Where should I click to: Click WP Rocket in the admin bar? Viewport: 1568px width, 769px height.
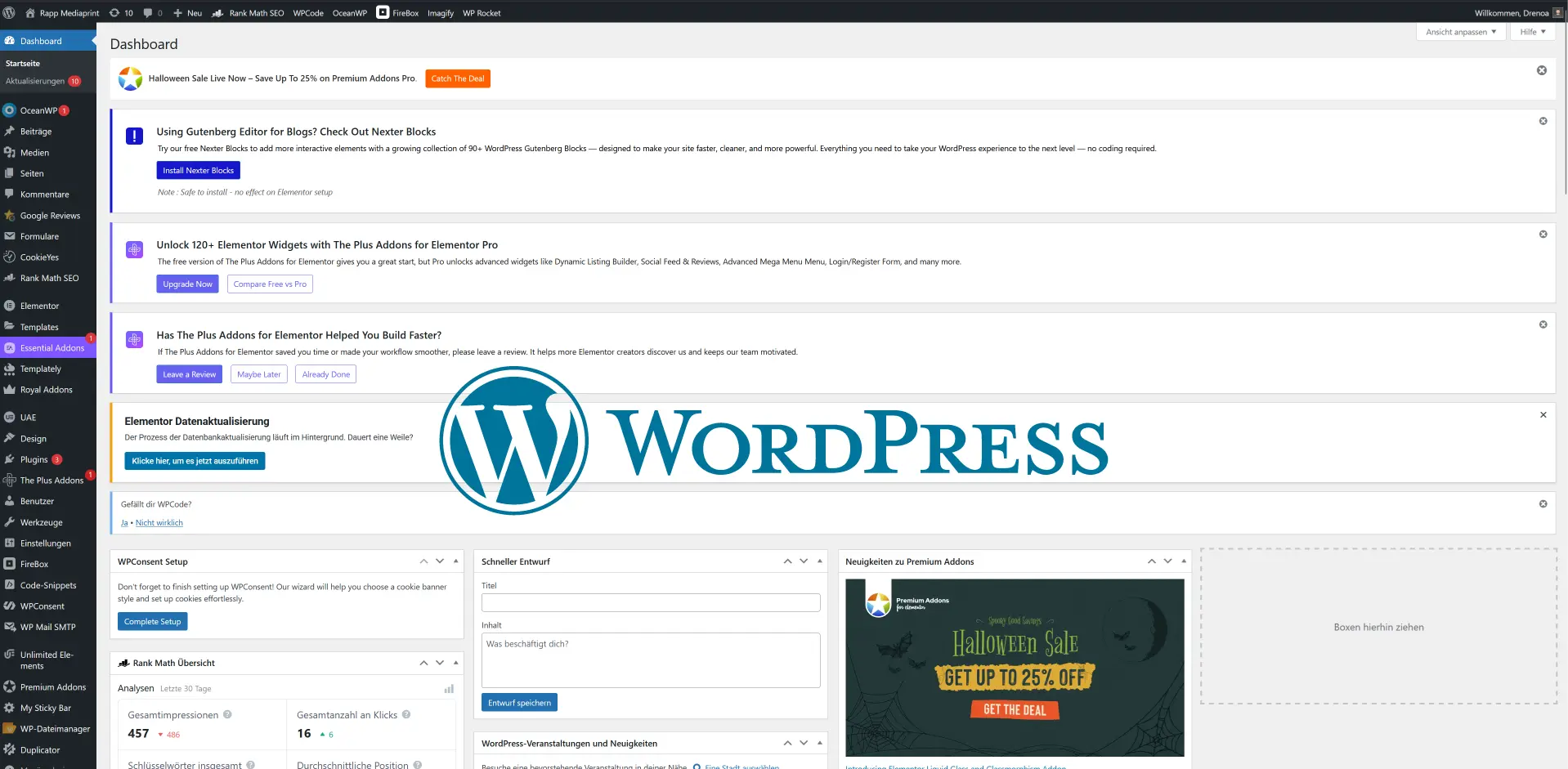point(482,12)
